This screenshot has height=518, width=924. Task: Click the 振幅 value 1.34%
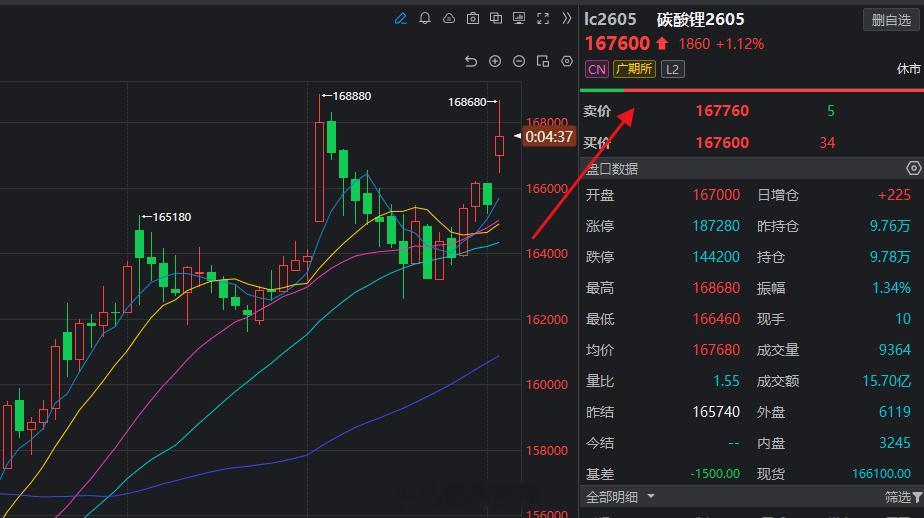click(x=891, y=288)
